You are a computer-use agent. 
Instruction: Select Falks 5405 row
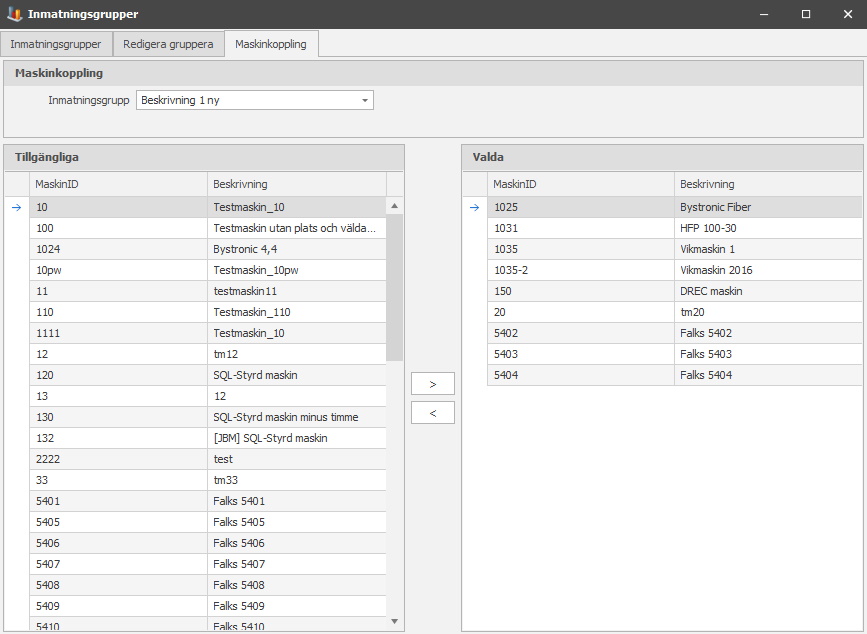208,522
